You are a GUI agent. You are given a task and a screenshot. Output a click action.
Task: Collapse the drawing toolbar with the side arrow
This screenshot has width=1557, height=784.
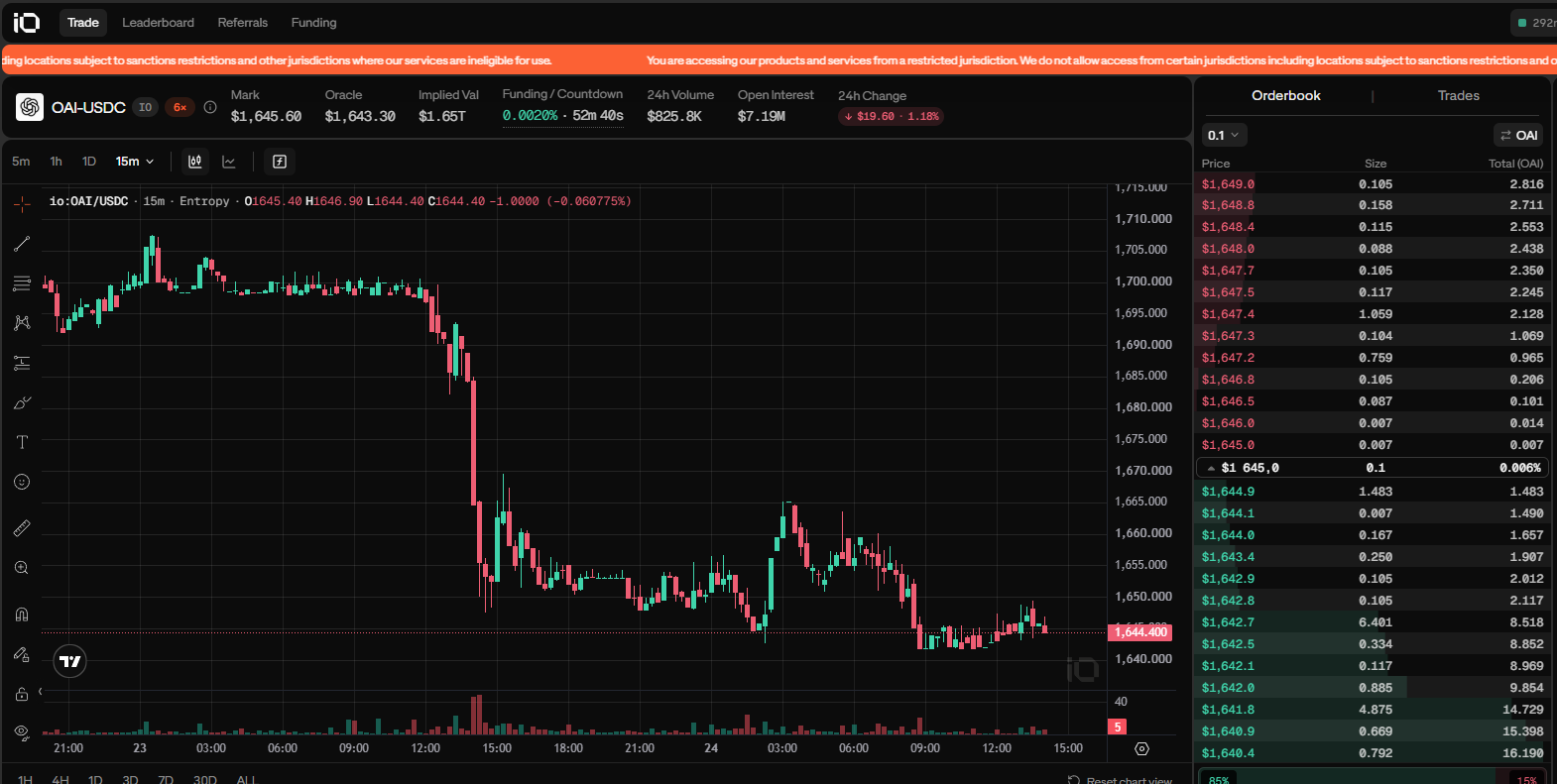41,691
